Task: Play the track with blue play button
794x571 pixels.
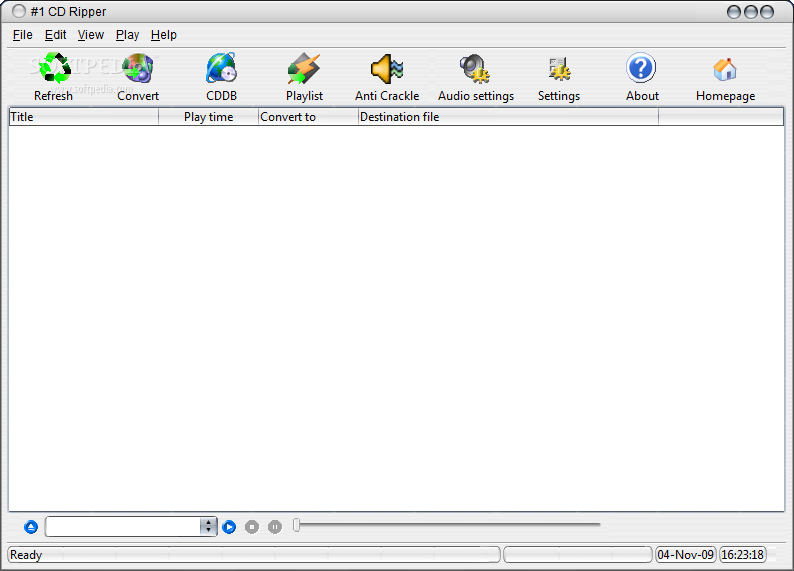Action: point(229,527)
